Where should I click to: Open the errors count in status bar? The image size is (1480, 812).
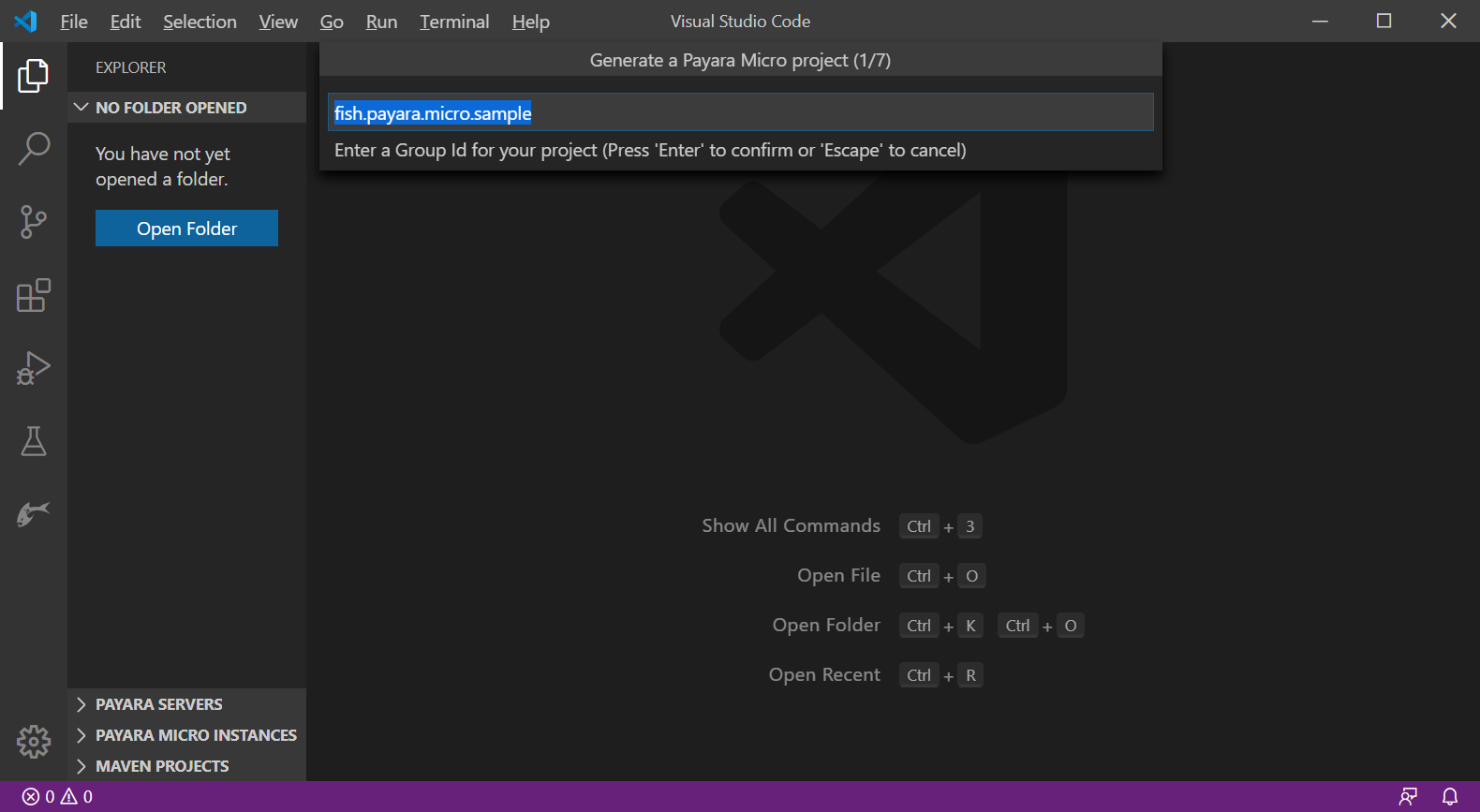pos(38,797)
